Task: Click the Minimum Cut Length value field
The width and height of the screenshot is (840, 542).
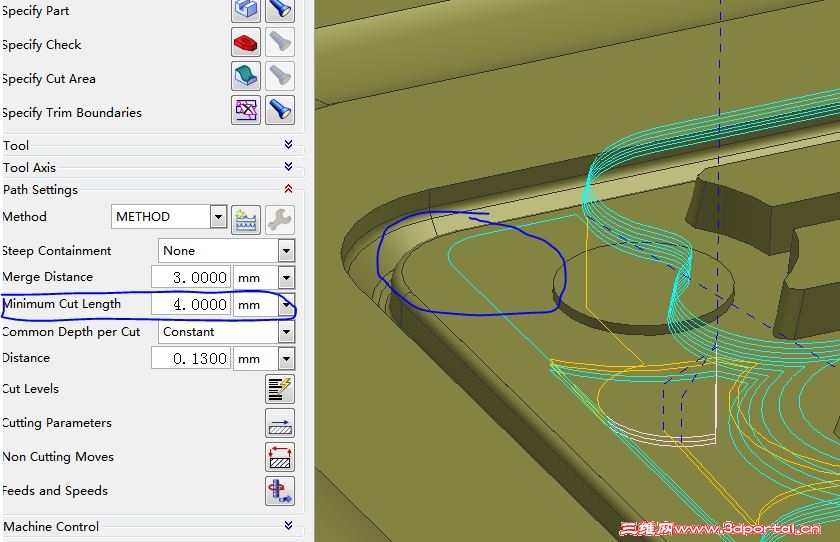Action: point(191,304)
